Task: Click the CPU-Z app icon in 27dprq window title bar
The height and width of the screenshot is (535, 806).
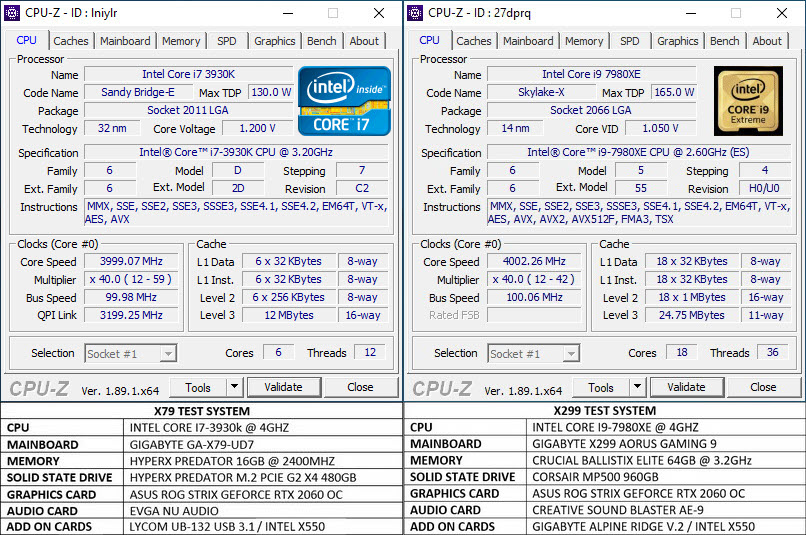Action: point(415,13)
